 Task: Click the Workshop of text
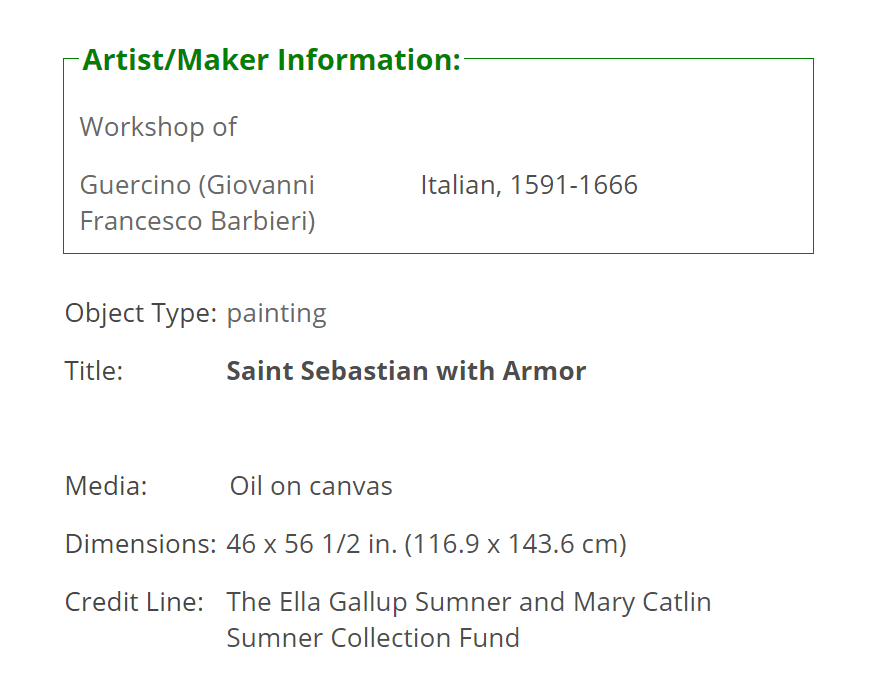click(158, 127)
